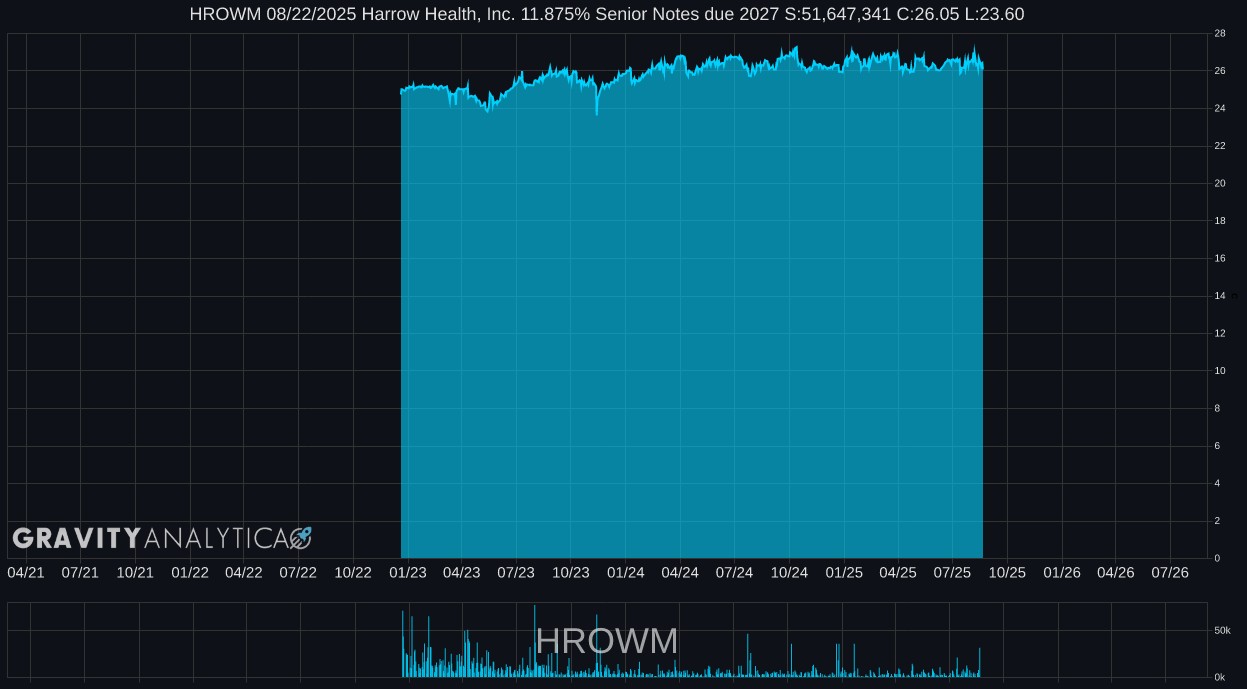1247x689 pixels.
Task: Click the 07/23 date axis label
Action: tap(516, 572)
